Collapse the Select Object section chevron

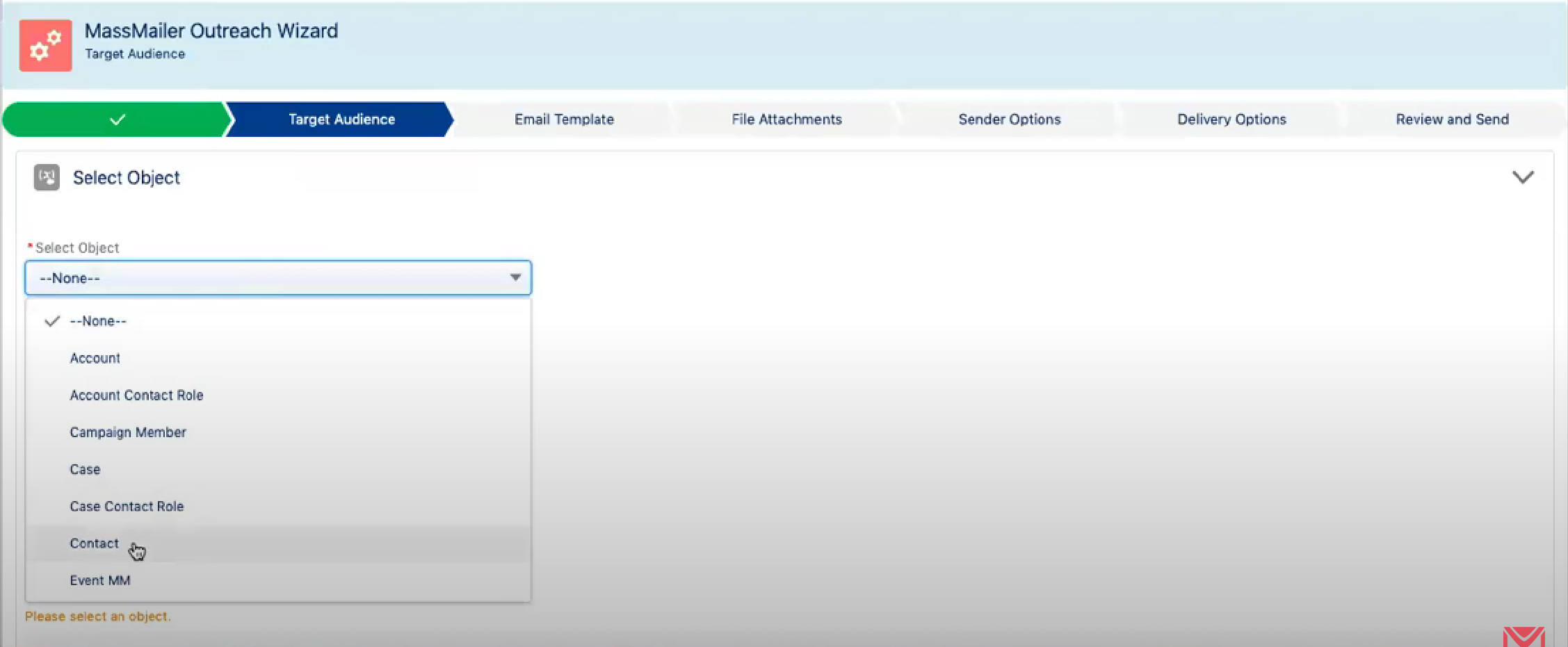point(1523,177)
